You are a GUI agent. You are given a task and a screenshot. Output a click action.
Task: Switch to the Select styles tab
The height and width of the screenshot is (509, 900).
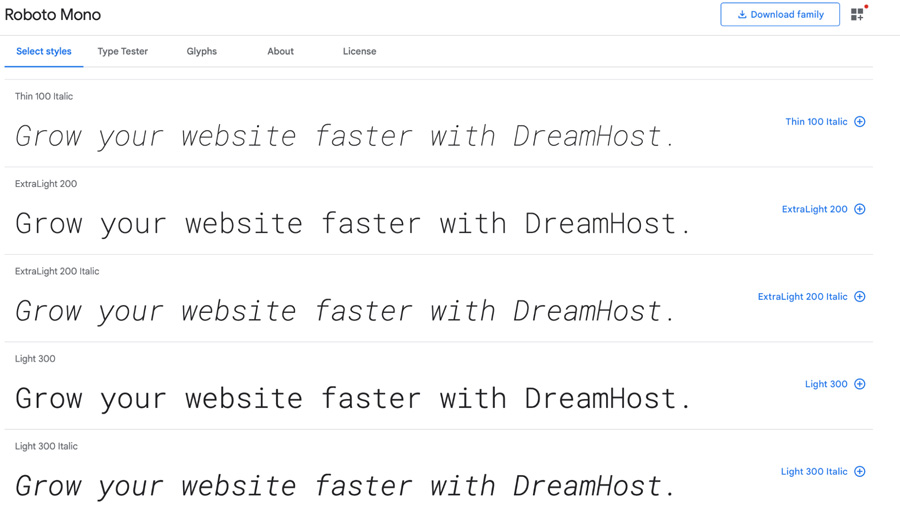44,51
